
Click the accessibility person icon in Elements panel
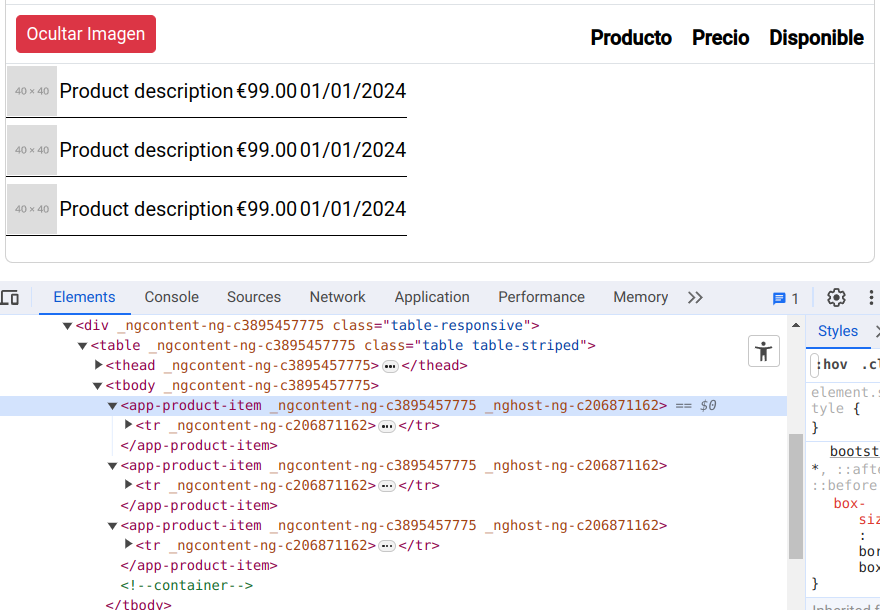[x=763, y=351]
